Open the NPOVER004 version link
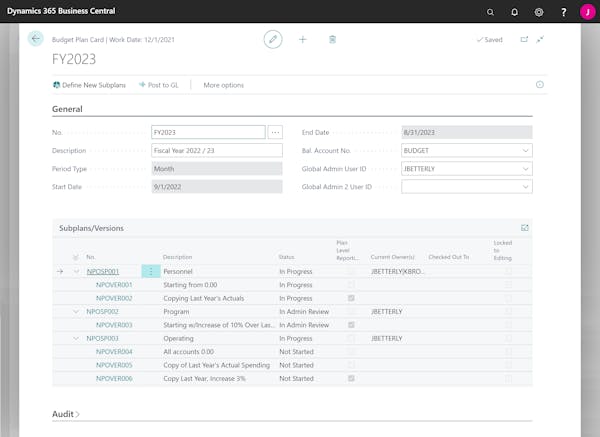Viewport: 600px width, 437px height. 114,352
